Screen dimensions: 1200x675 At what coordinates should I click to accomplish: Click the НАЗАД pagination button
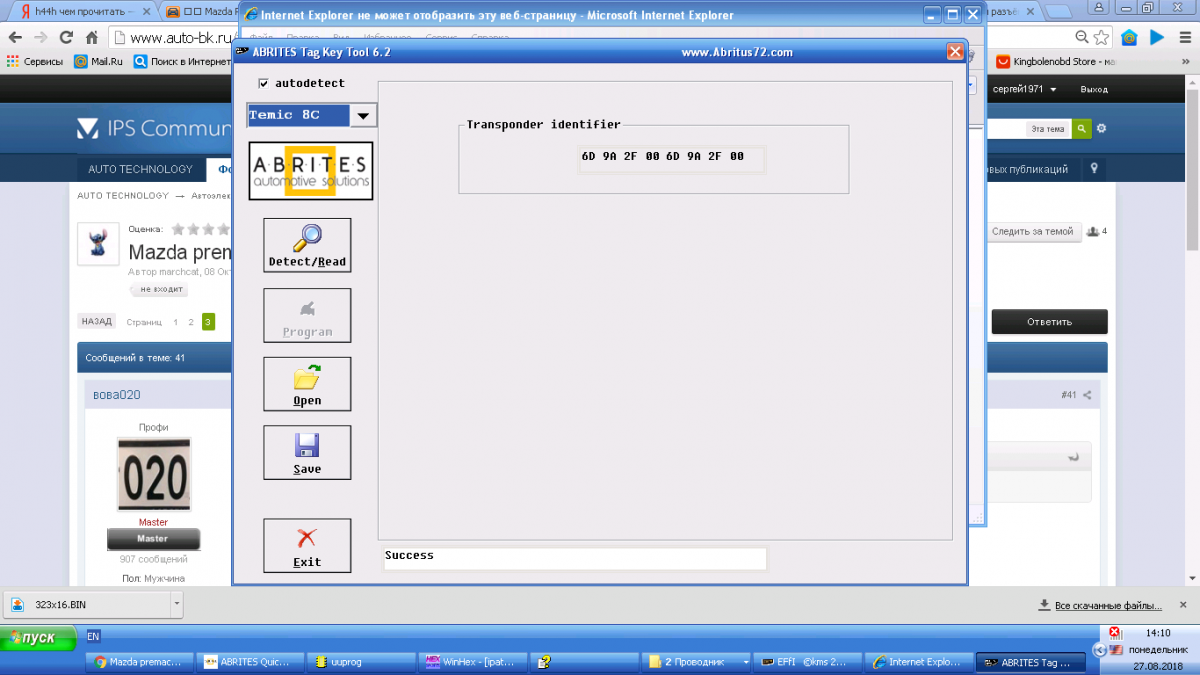tap(97, 322)
